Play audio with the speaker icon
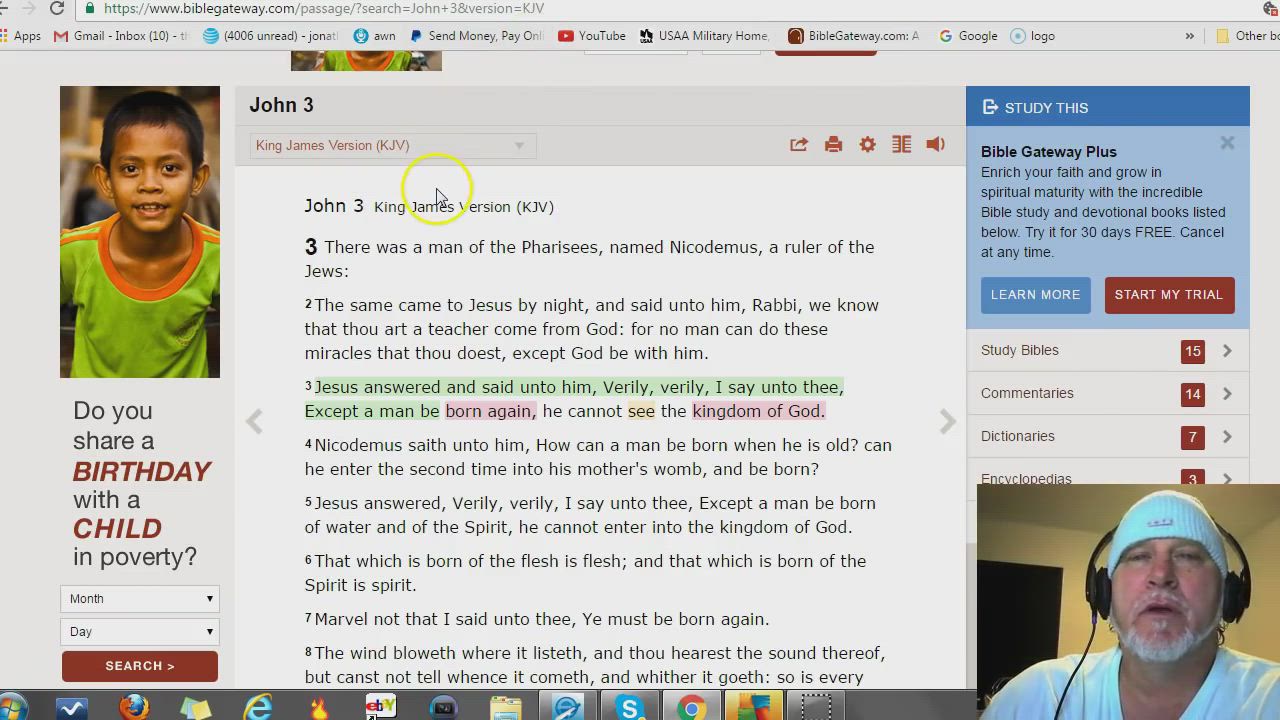 [935, 145]
